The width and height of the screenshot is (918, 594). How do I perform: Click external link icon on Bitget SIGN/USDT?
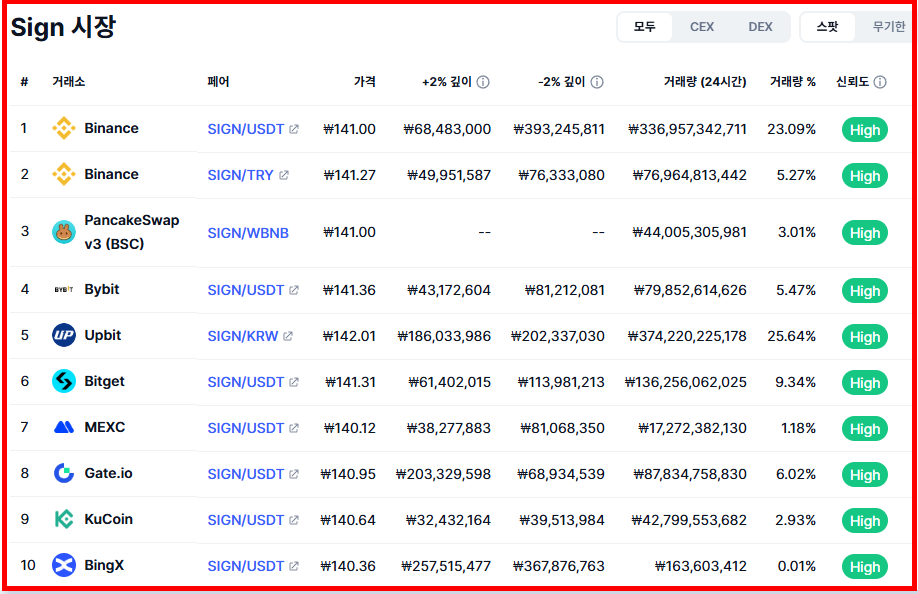pos(294,382)
